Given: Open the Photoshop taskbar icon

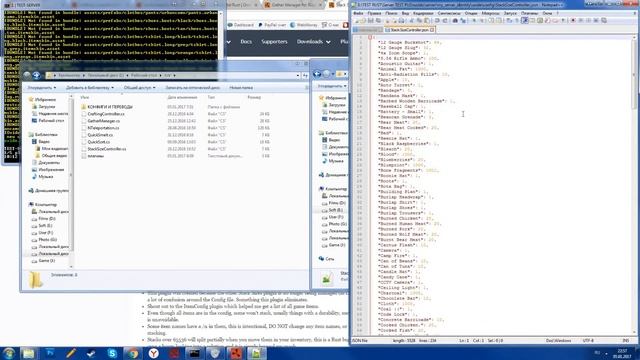Looking at the screenshot, I should 50,353.
